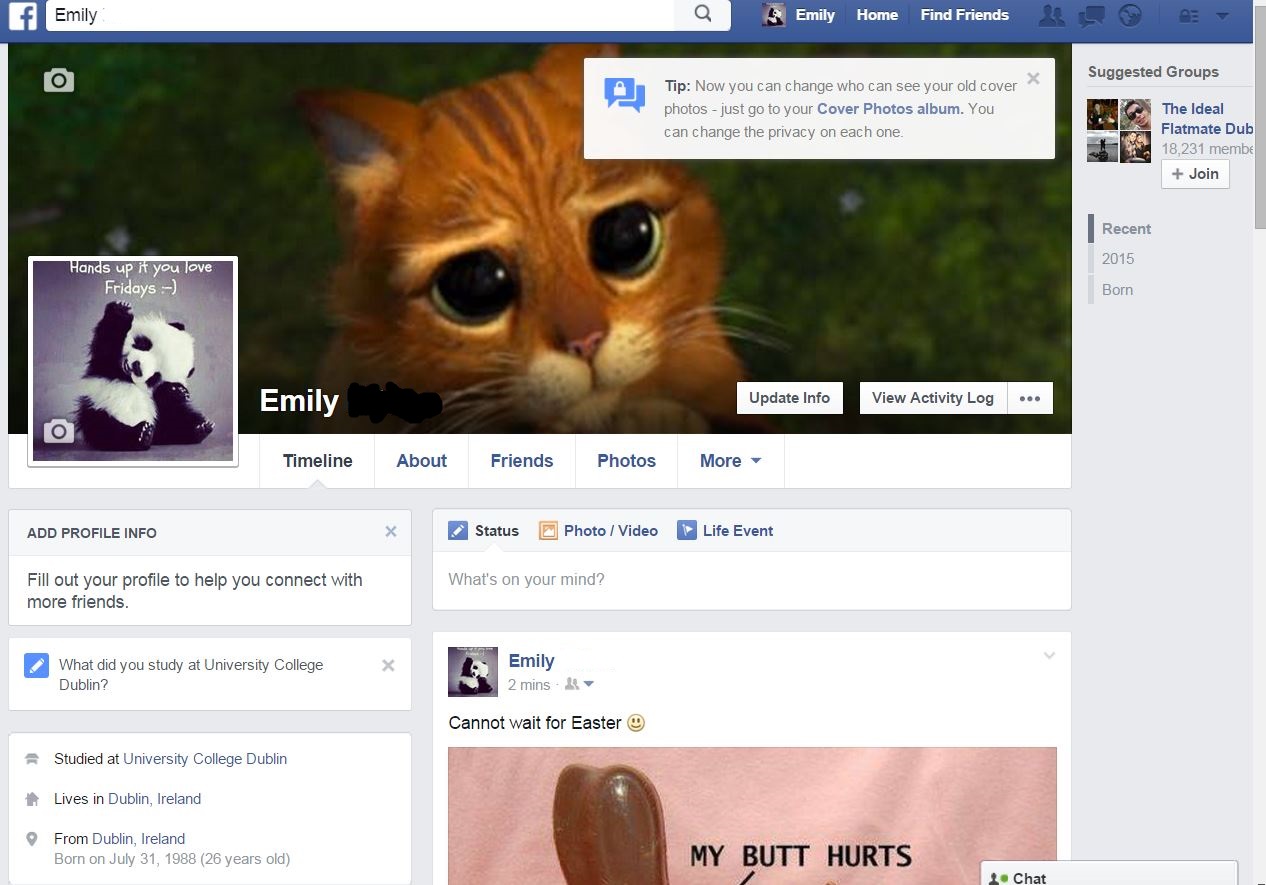This screenshot has width=1266, height=885.
Task: Open University College Dublin link in intro
Action: point(205,759)
